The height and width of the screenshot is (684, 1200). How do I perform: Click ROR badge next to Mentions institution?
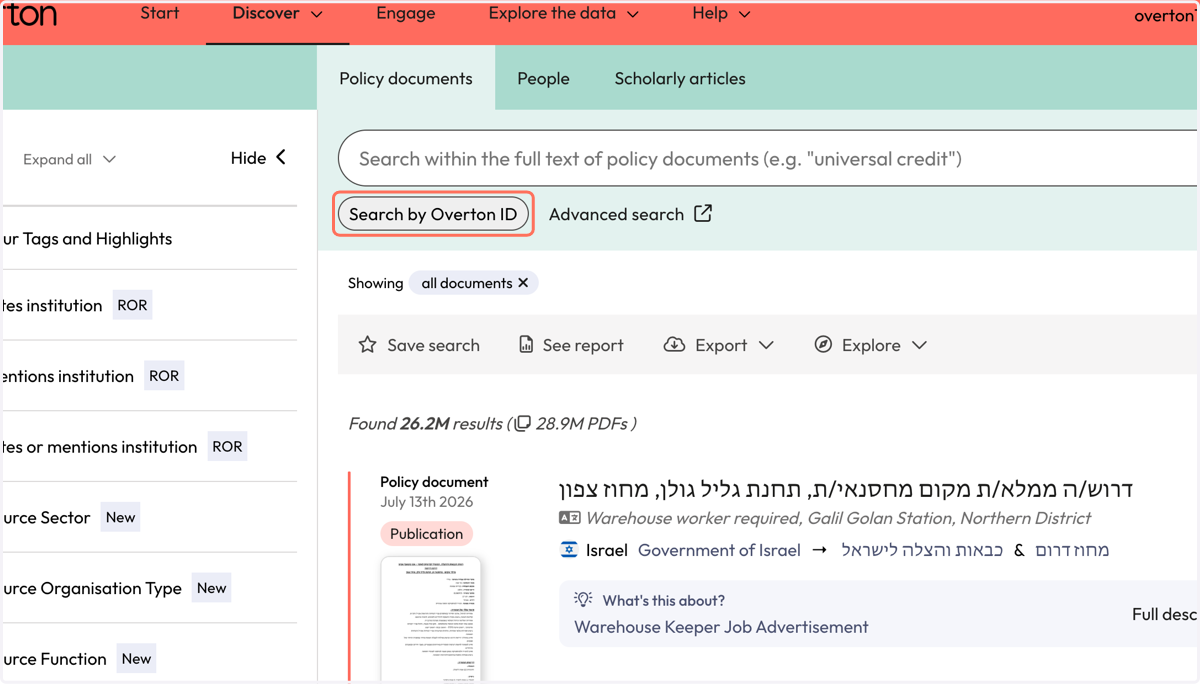164,376
